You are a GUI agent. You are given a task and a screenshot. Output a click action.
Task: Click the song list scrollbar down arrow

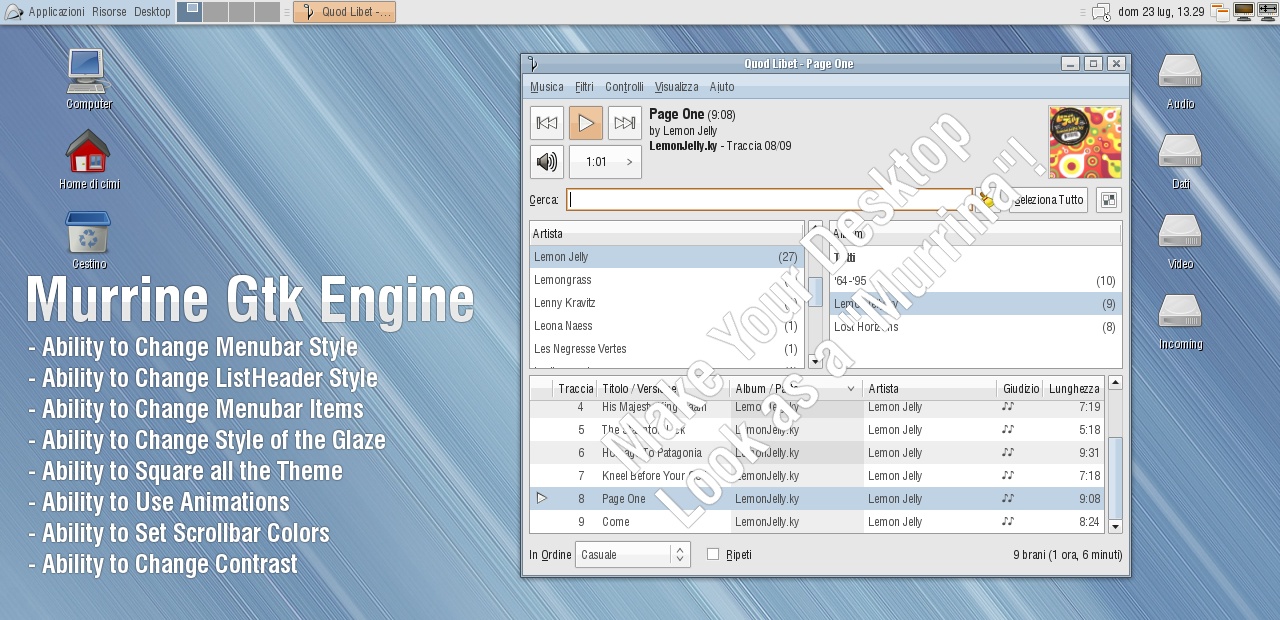click(1115, 526)
